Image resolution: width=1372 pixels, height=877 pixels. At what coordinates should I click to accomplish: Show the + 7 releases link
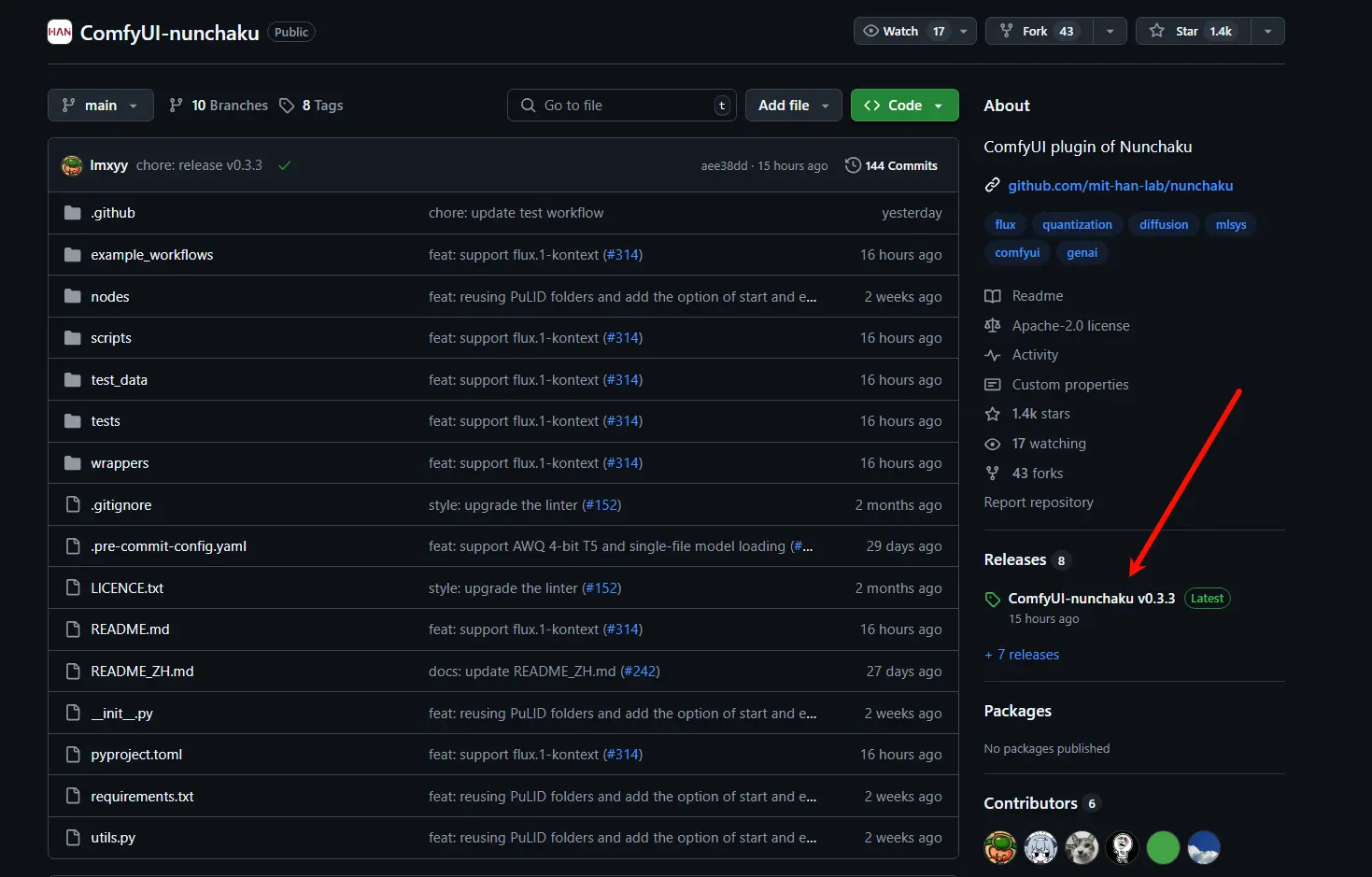point(1022,655)
